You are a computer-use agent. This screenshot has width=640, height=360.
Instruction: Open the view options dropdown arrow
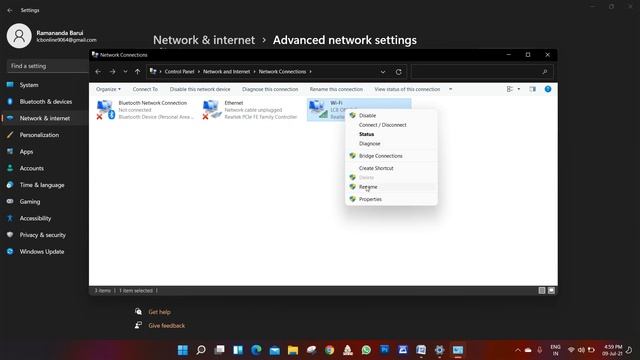[519, 89]
